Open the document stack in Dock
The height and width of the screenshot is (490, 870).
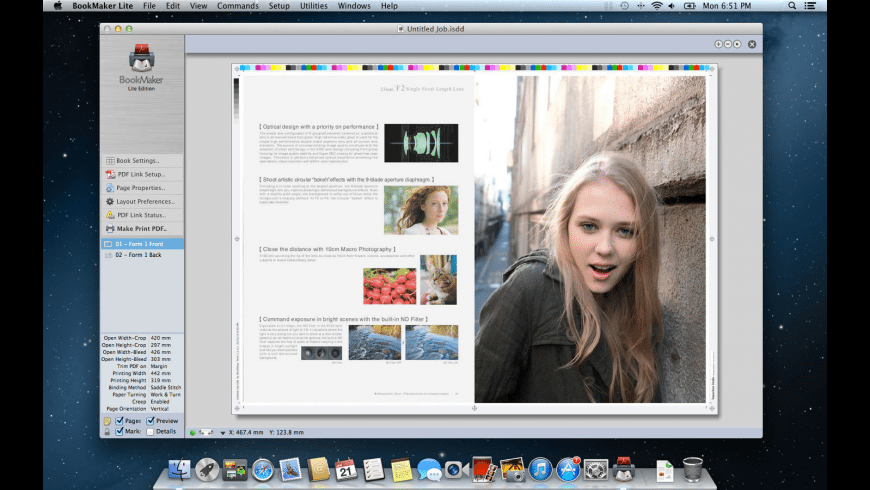tap(664, 471)
